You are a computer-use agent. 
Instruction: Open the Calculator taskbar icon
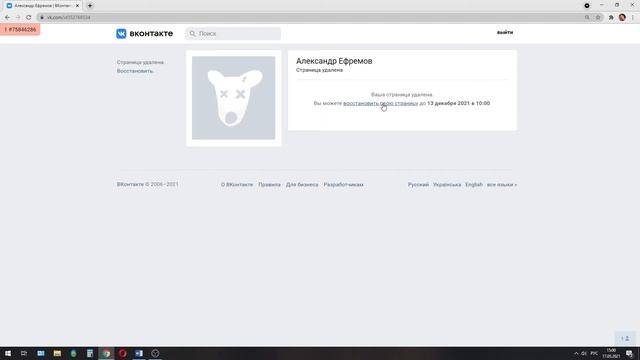(90, 353)
